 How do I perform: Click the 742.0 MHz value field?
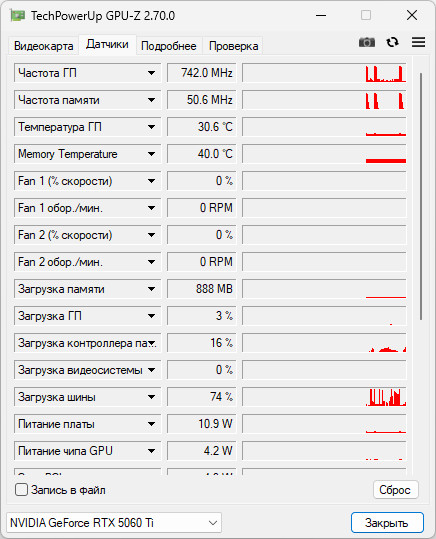pyautogui.click(x=201, y=73)
